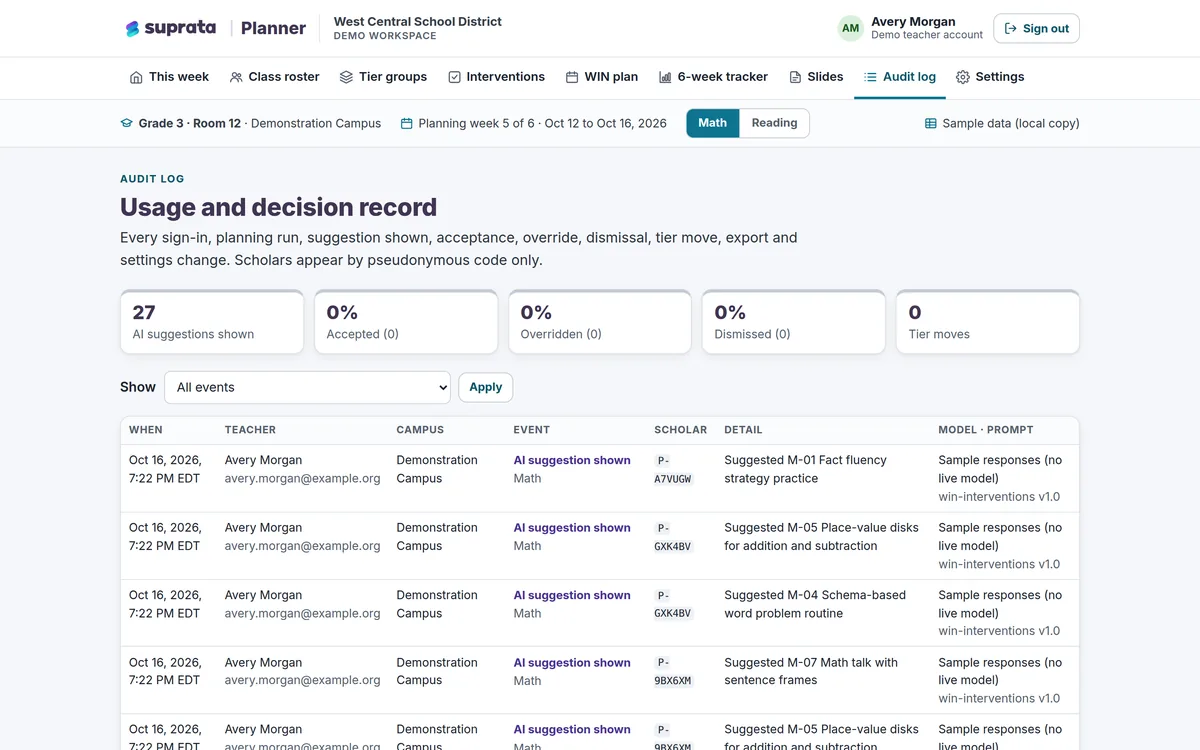Screen dimensions: 1200x750
Task: Click the checkbox icon beside Interventions
Action: coord(454,77)
